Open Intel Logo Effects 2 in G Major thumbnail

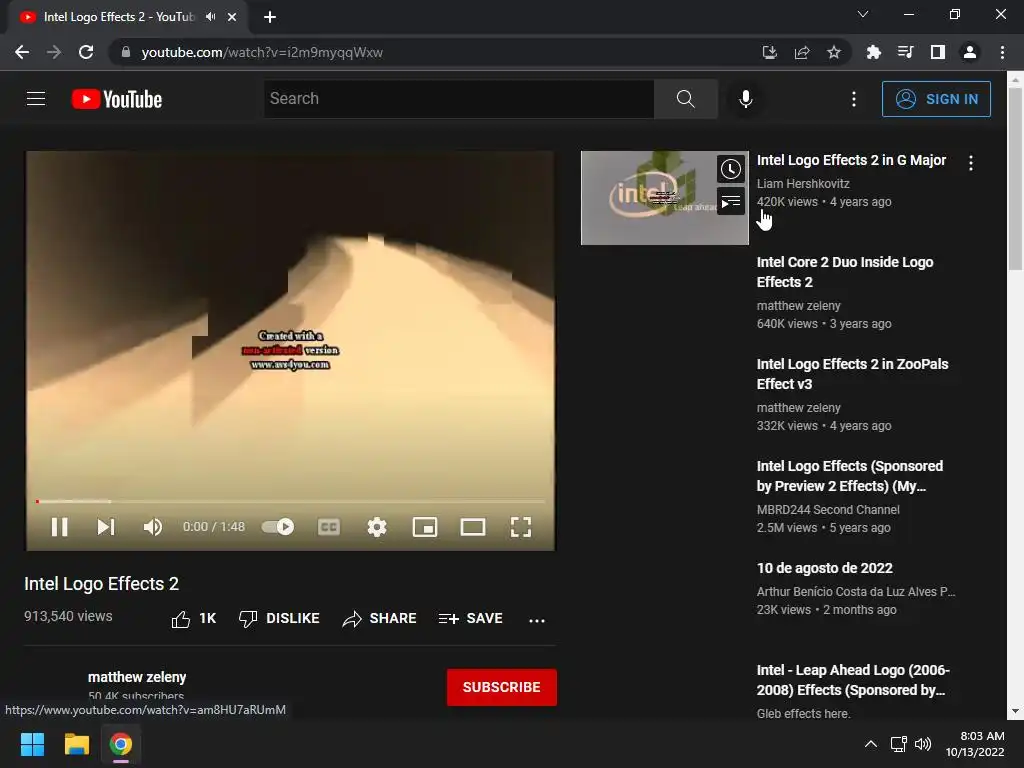(x=665, y=198)
